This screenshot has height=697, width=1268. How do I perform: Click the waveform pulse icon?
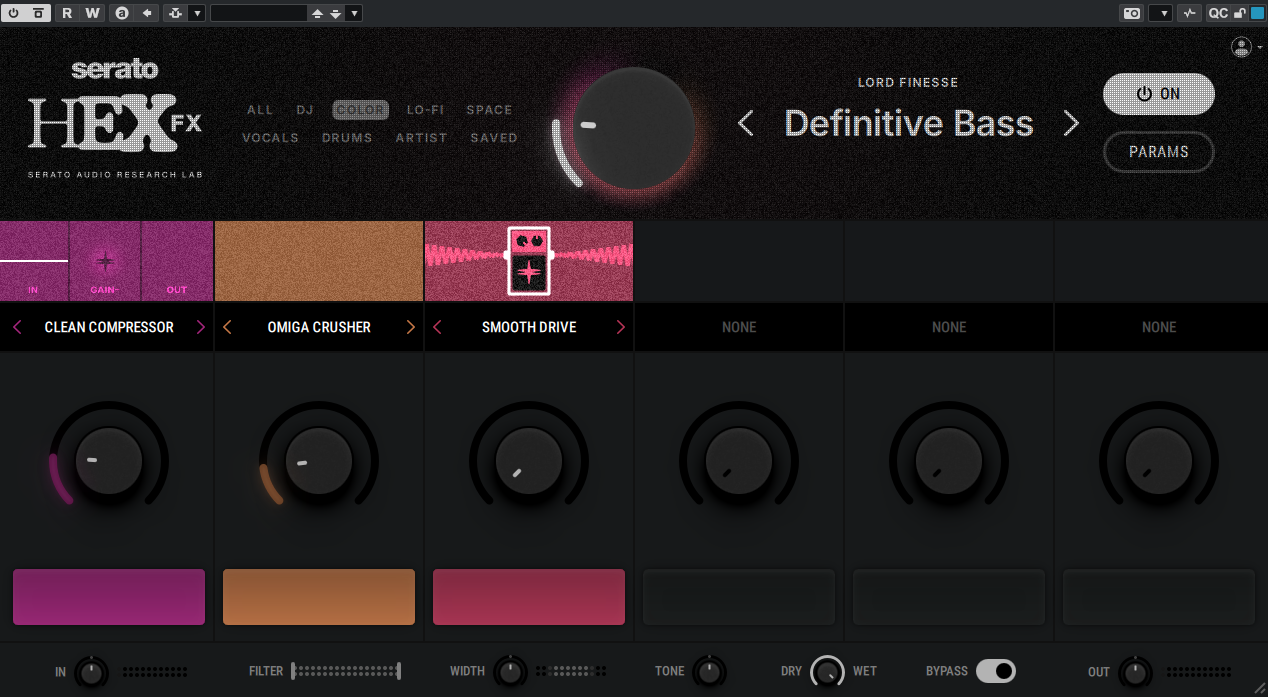(x=1189, y=13)
